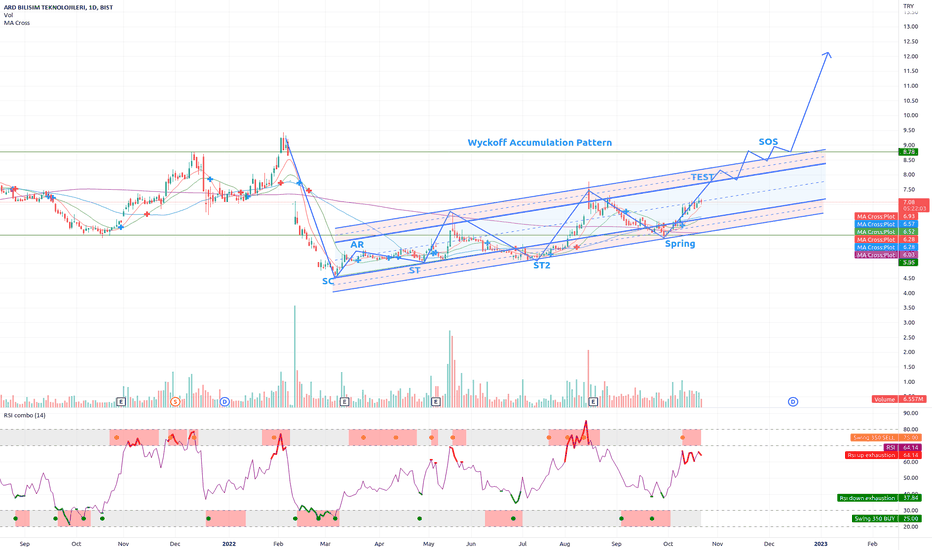Click the MA Cross:Plot label 6.52

pos(886,232)
